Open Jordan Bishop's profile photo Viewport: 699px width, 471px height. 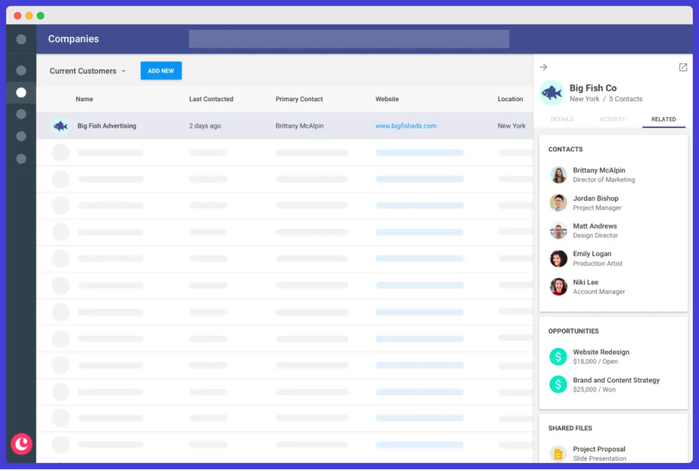[558, 203]
